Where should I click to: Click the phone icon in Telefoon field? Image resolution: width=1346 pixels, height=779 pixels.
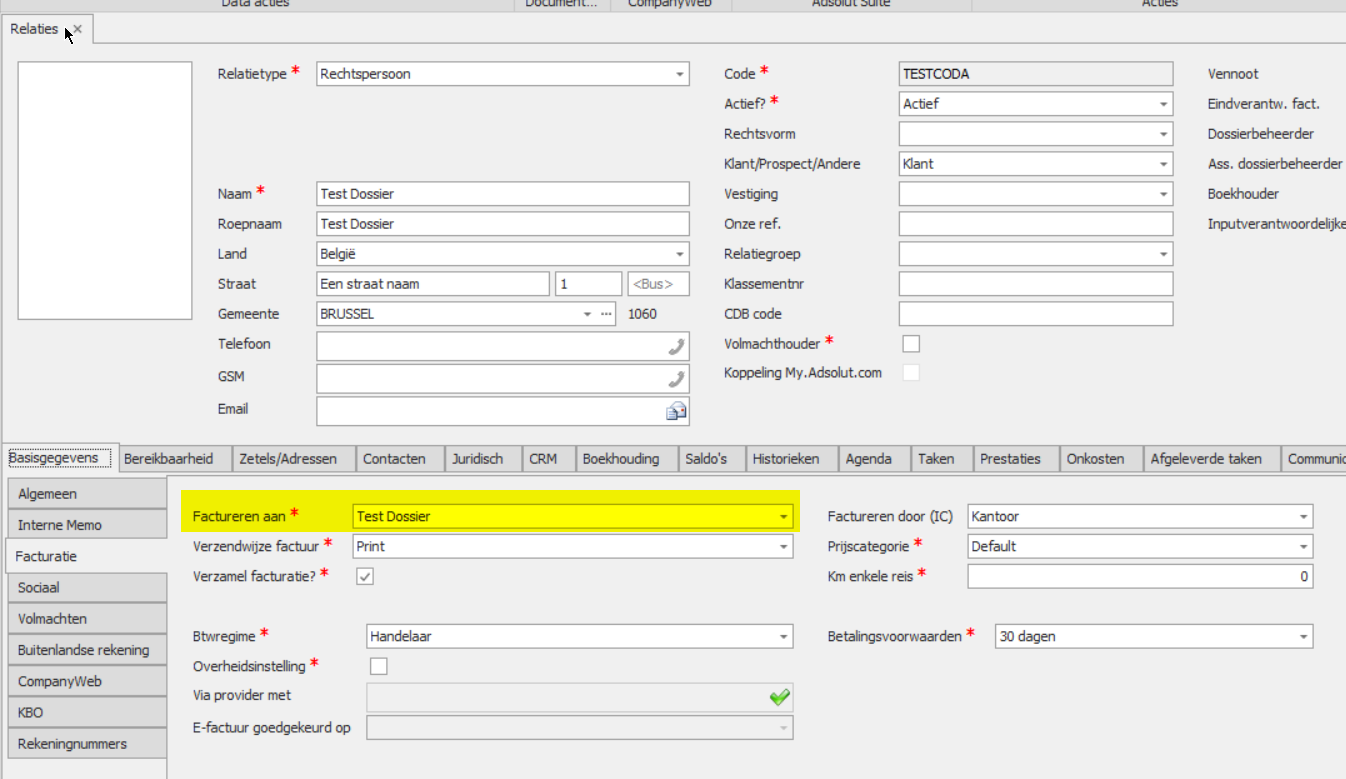pyautogui.click(x=677, y=347)
